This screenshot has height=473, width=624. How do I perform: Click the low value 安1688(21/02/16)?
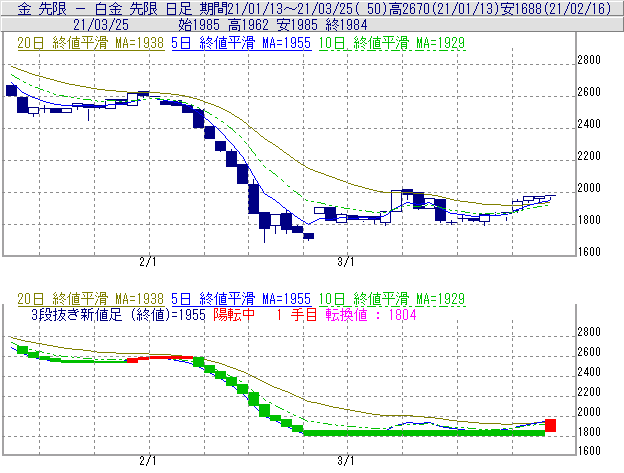point(556,9)
